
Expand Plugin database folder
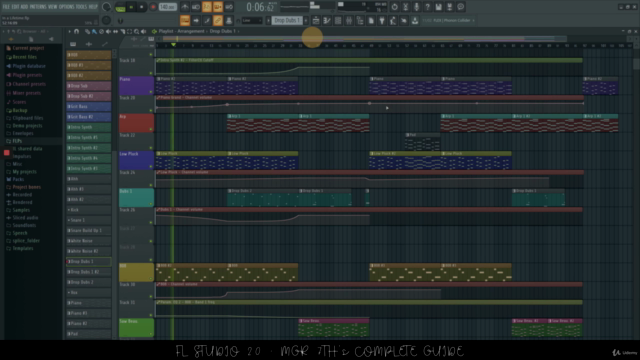click(x=29, y=66)
